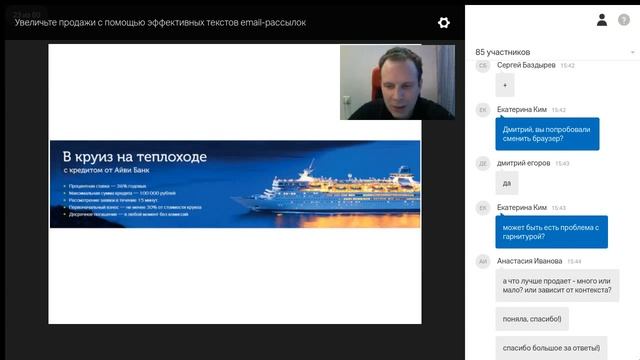640x360 pixels.
Task: Click the first Екатерина Ким avatar at 15:42
Action: (483, 110)
